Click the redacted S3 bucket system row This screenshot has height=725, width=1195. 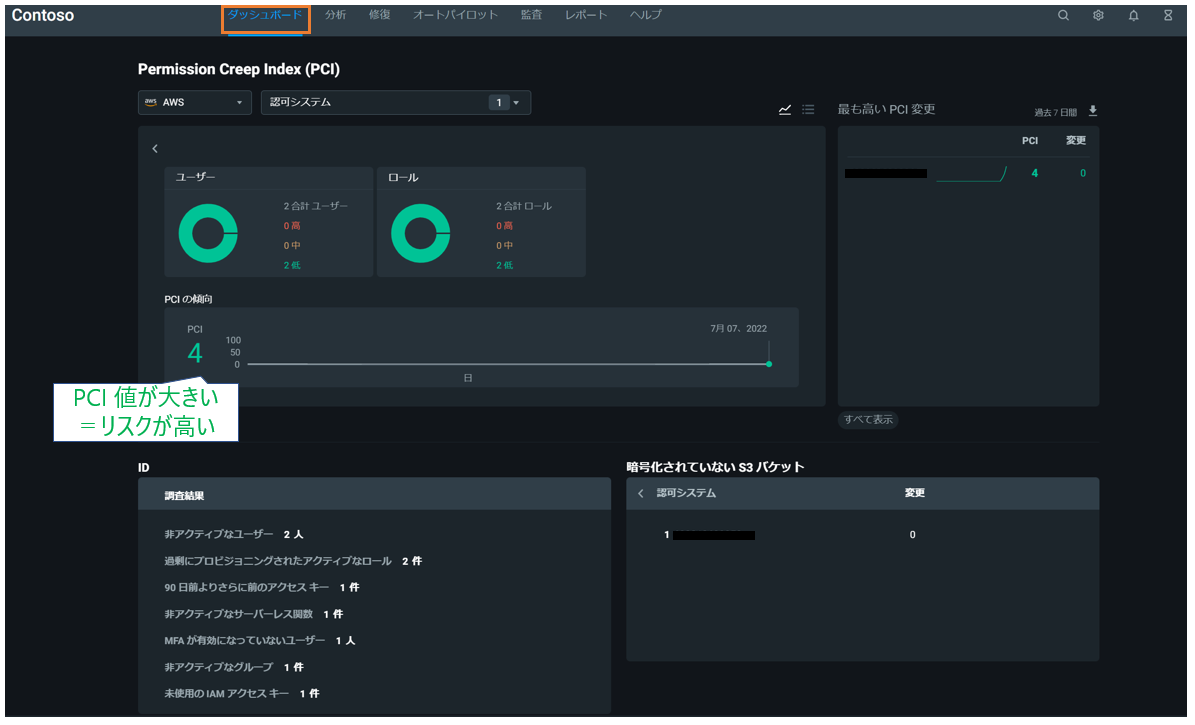coord(714,535)
